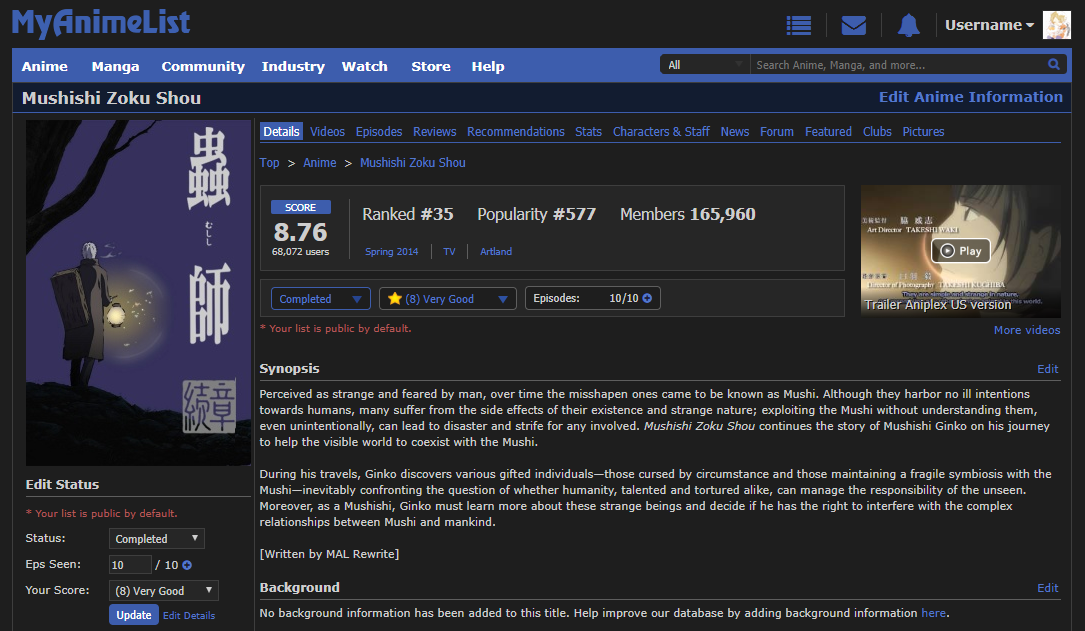
Task: Click the TV type link
Action: (449, 252)
